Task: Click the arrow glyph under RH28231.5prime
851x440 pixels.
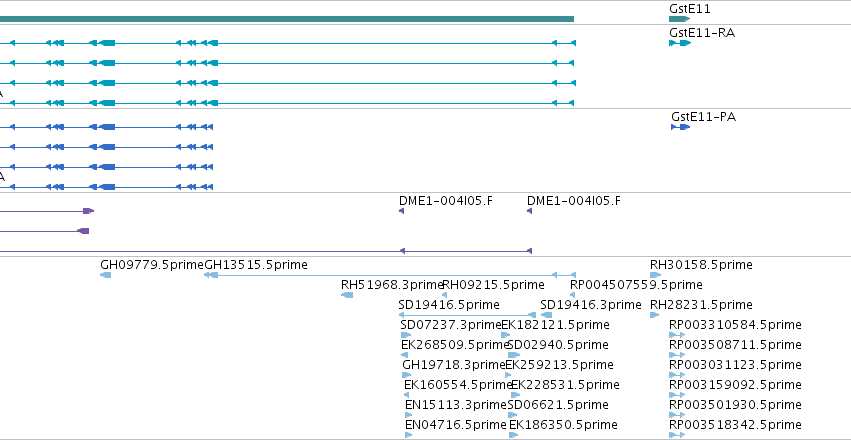Action: pos(655,315)
